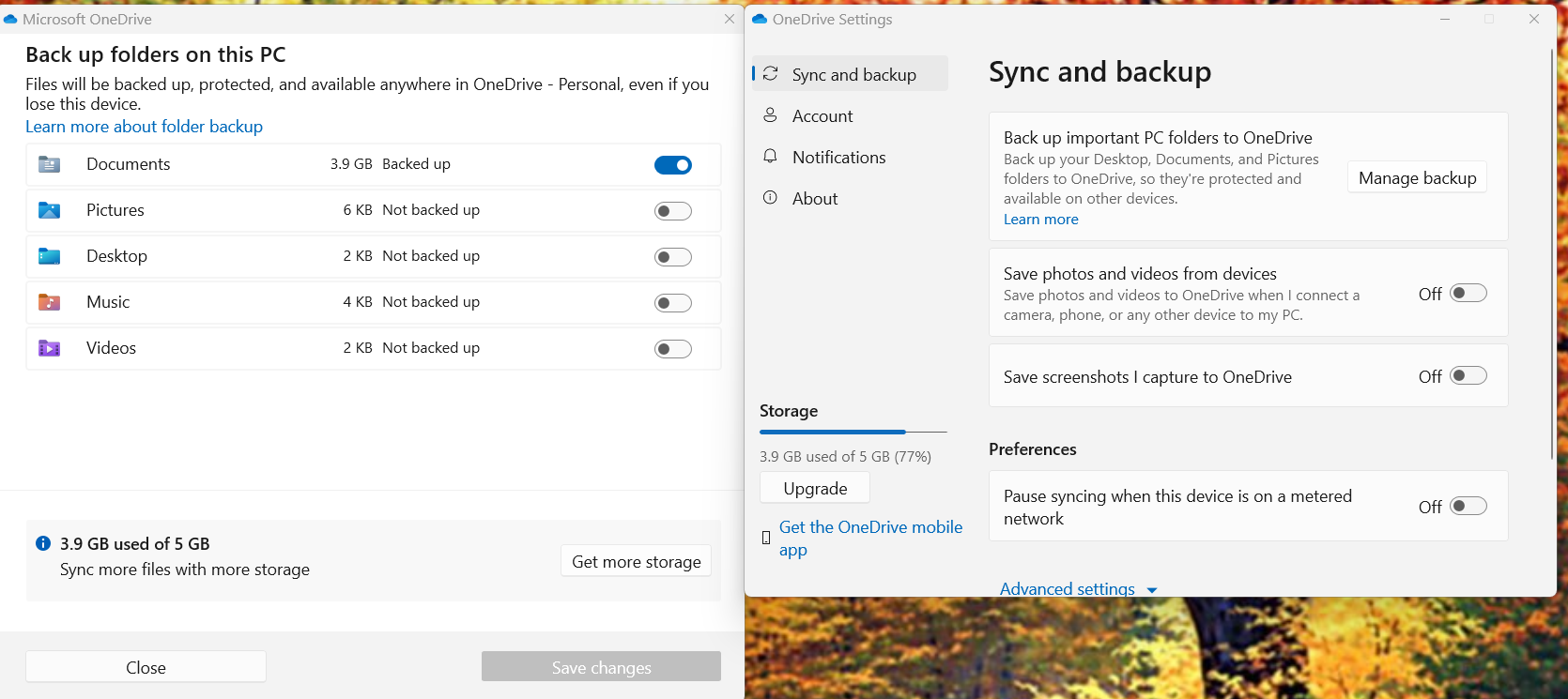The height and width of the screenshot is (699, 1568).
Task: Open the About page
Action: pyautogui.click(x=851, y=198)
